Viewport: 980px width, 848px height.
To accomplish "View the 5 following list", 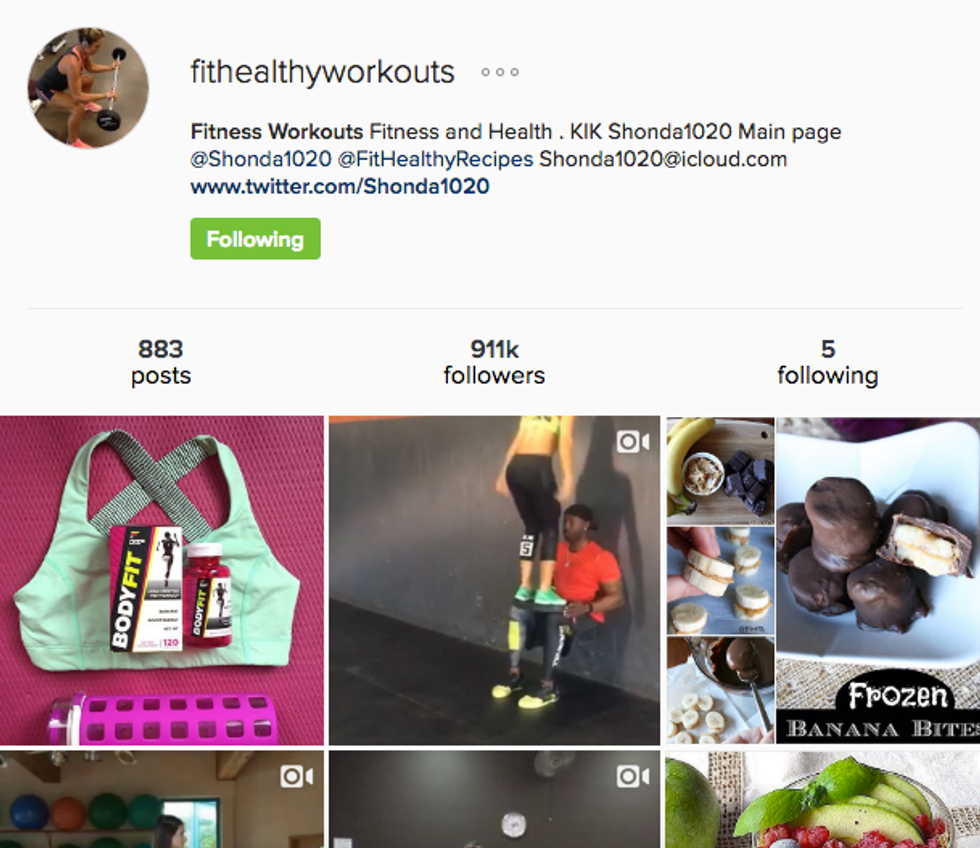I will [x=828, y=362].
